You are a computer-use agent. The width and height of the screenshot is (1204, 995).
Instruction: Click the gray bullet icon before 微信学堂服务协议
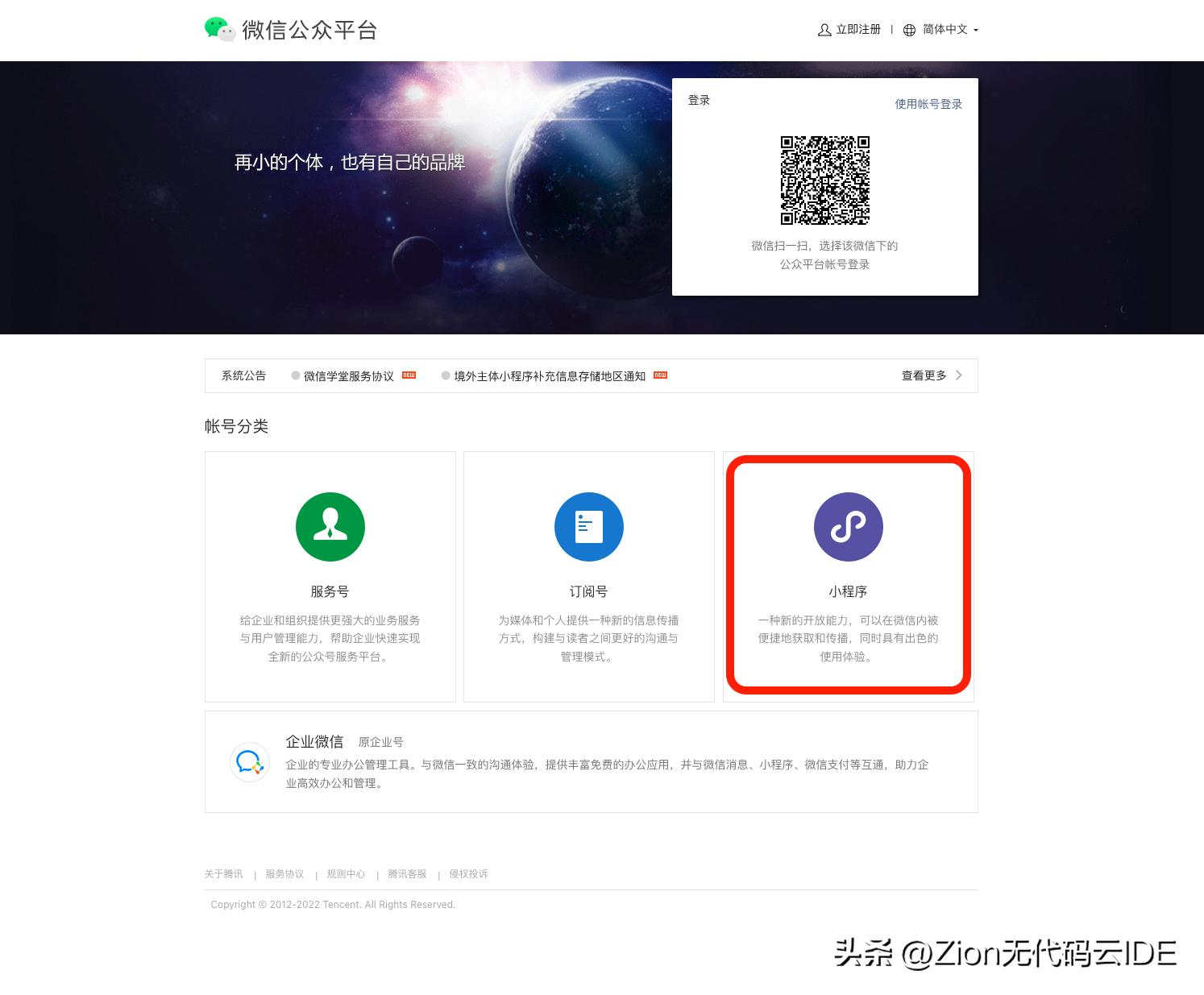coord(294,375)
